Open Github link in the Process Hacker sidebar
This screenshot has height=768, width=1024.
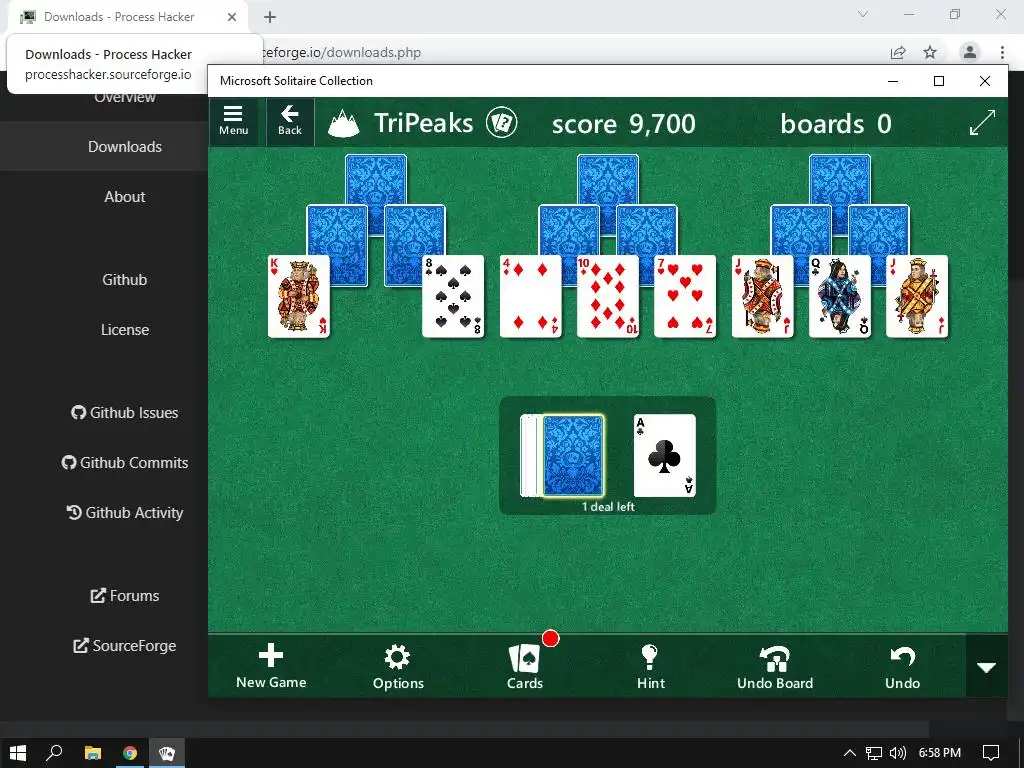(125, 280)
